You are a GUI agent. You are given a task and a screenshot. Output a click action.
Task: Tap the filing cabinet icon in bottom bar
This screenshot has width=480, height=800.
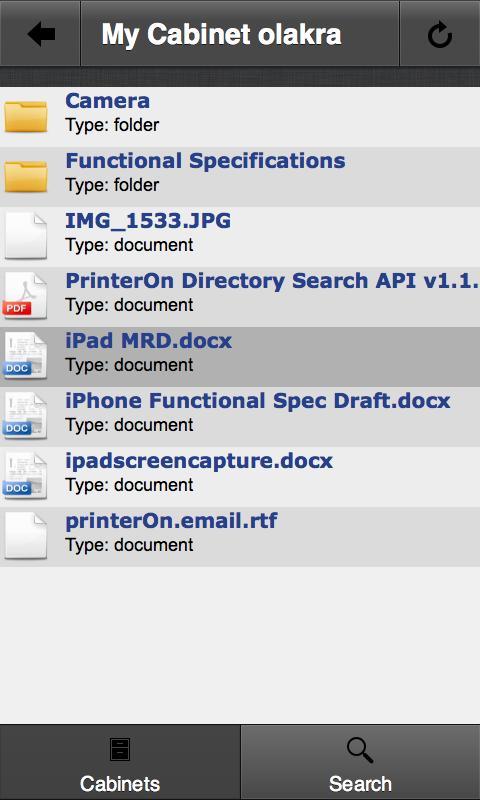120,750
